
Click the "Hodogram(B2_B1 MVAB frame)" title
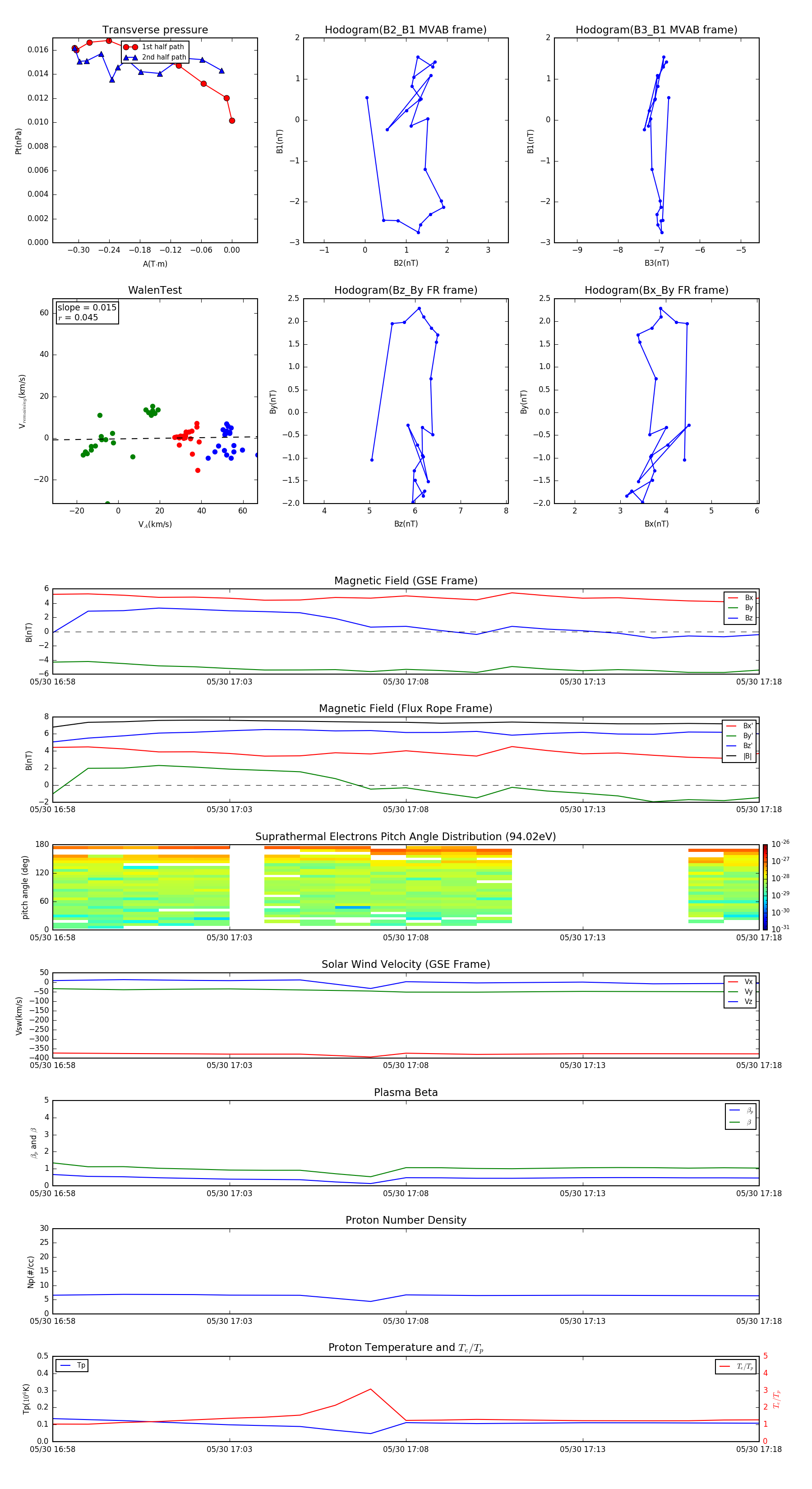406,30
